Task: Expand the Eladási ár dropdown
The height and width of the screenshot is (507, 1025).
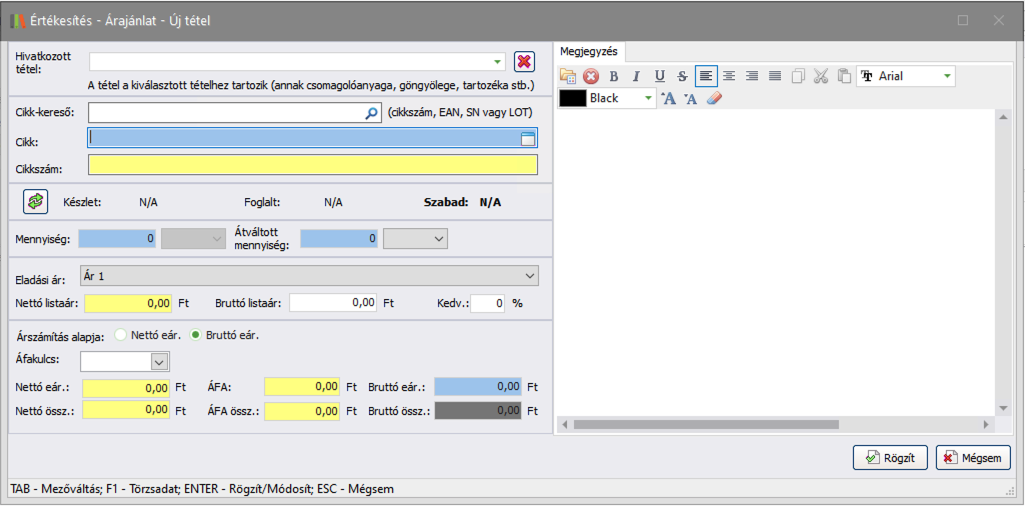Action: 530,275
